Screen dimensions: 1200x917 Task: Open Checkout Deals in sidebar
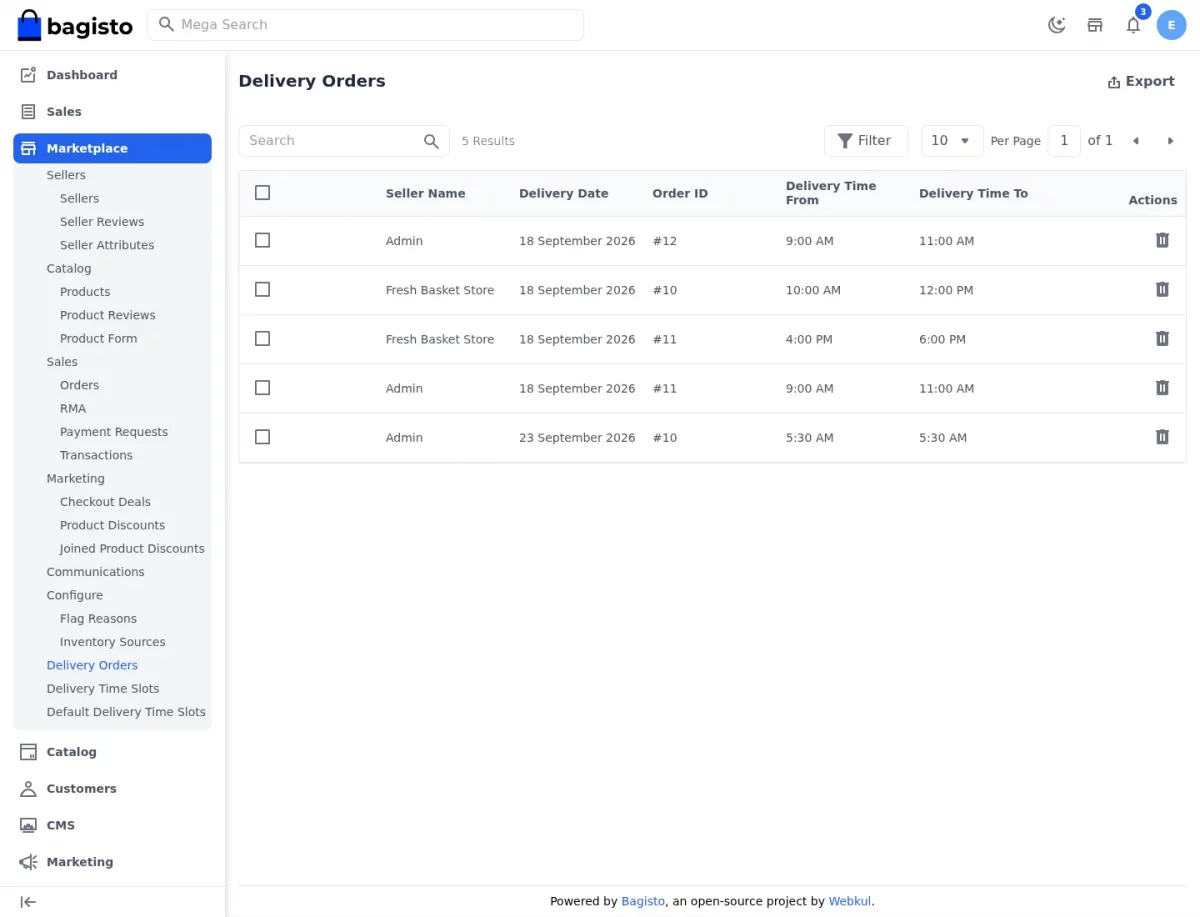point(105,502)
